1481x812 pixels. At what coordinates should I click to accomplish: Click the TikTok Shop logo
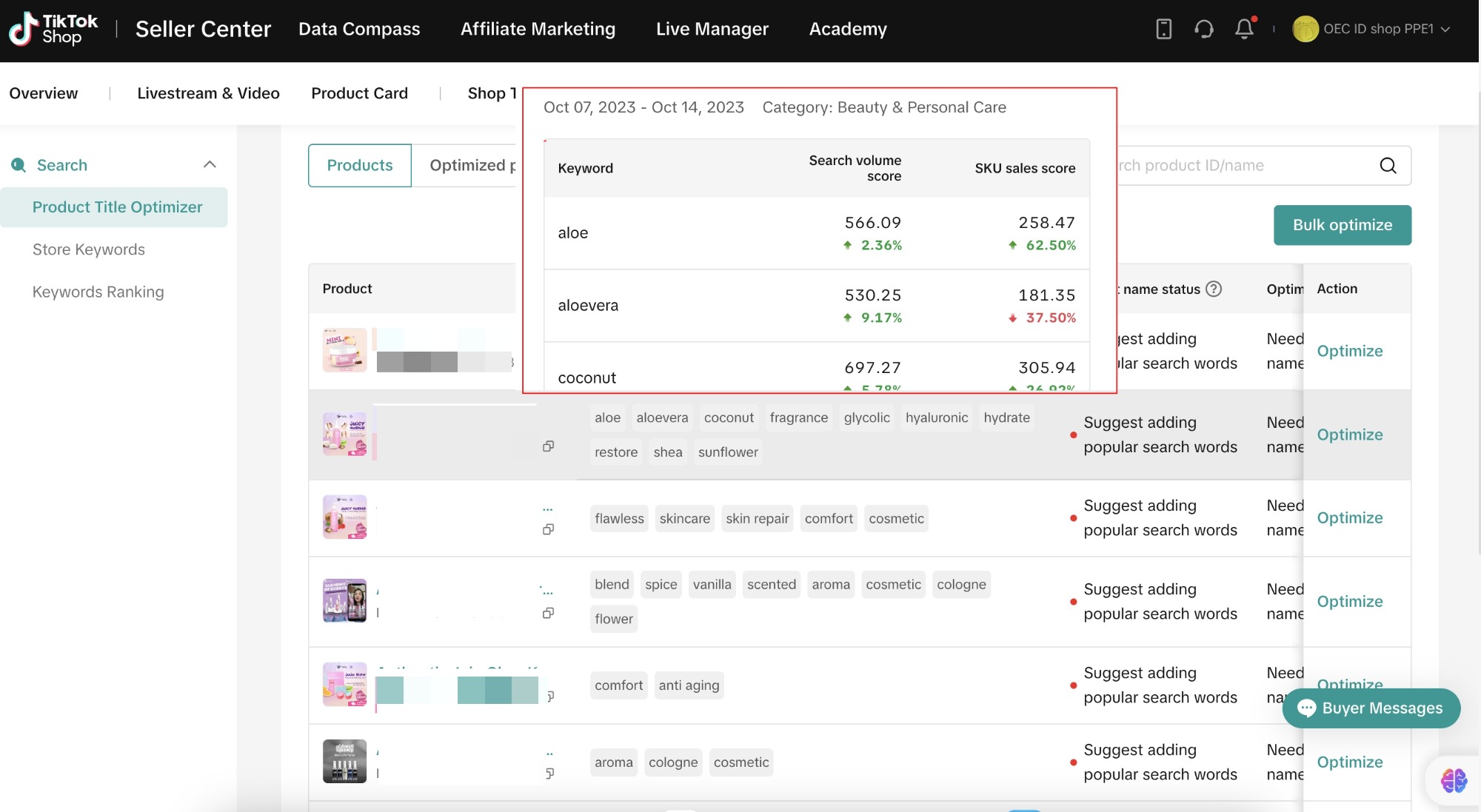point(53,29)
